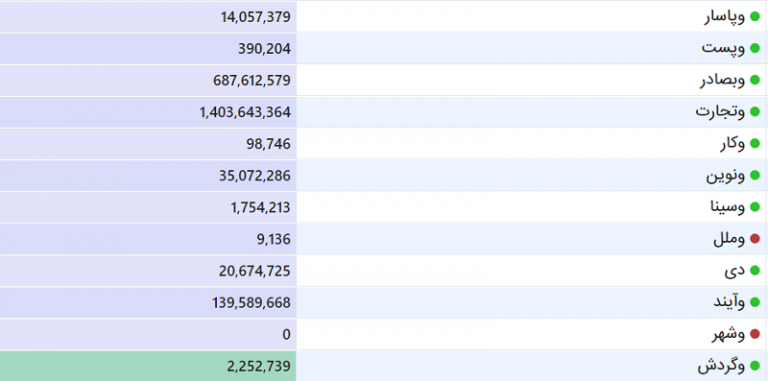Select the symbol name وگردش

pos(721,366)
